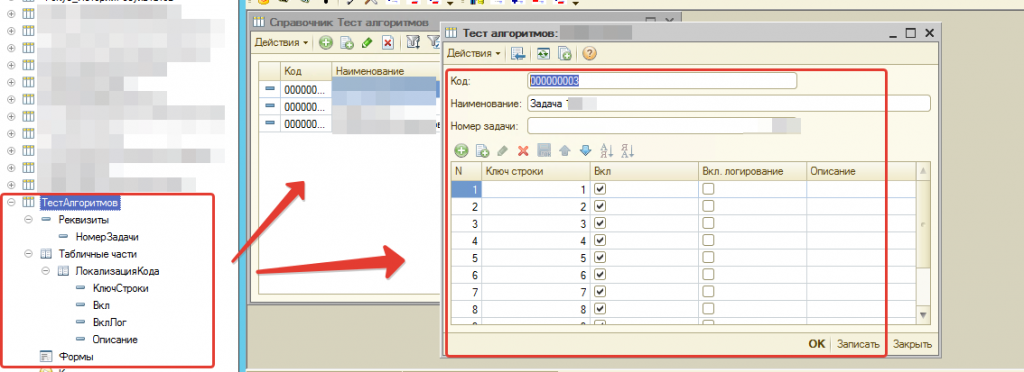Collapse the ЛокализацияКода tree node
This screenshot has height=372, width=1024.
coord(46,271)
